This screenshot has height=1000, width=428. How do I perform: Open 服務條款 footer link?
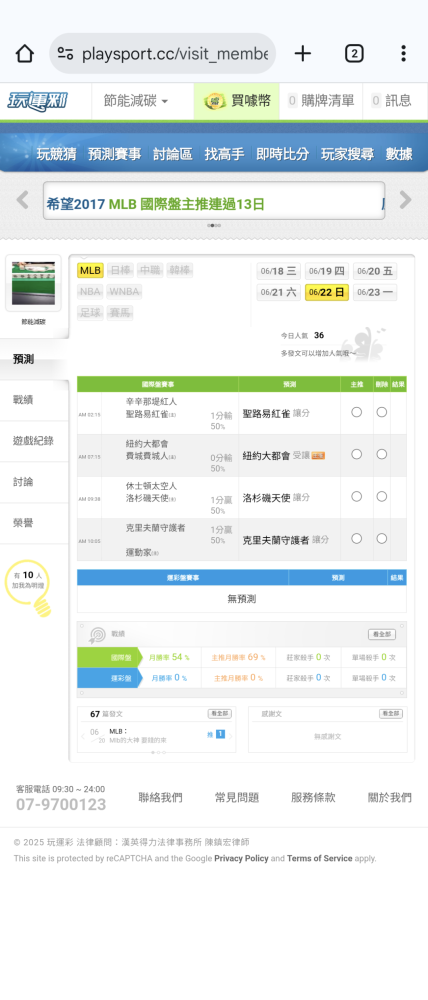click(x=313, y=797)
